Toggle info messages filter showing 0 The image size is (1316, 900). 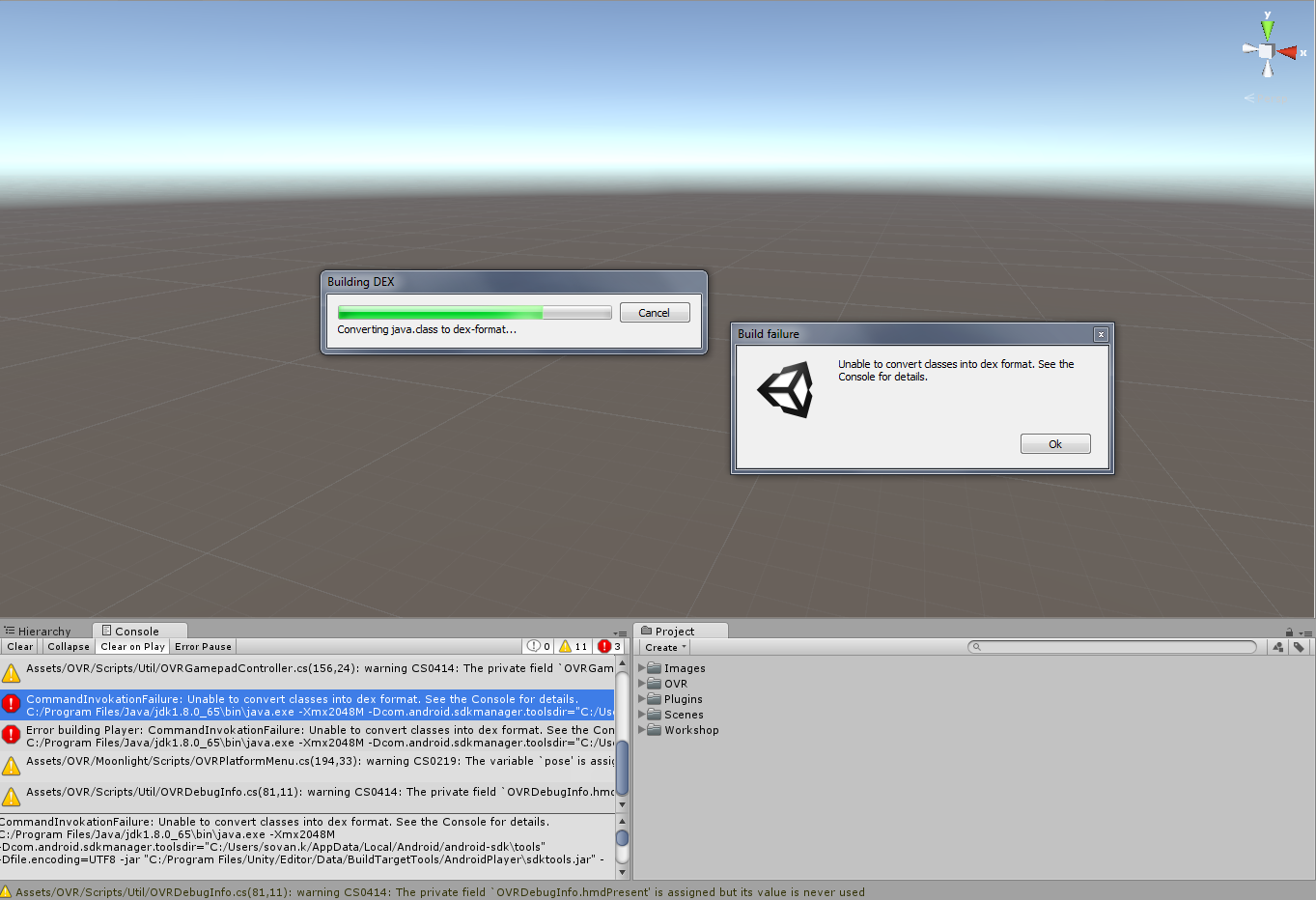coord(539,647)
